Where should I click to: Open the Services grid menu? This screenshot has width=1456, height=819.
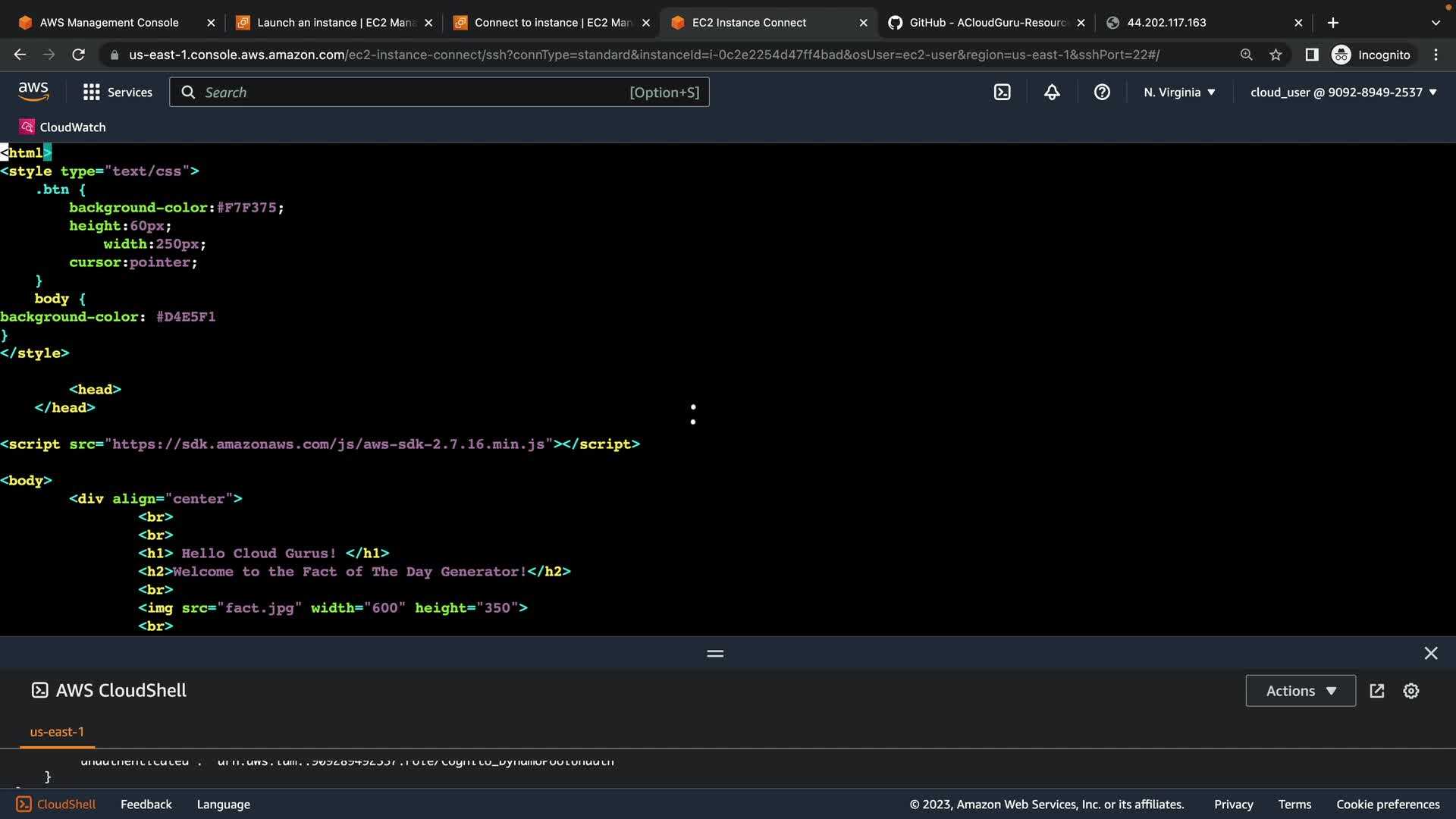pyautogui.click(x=118, y=93)
